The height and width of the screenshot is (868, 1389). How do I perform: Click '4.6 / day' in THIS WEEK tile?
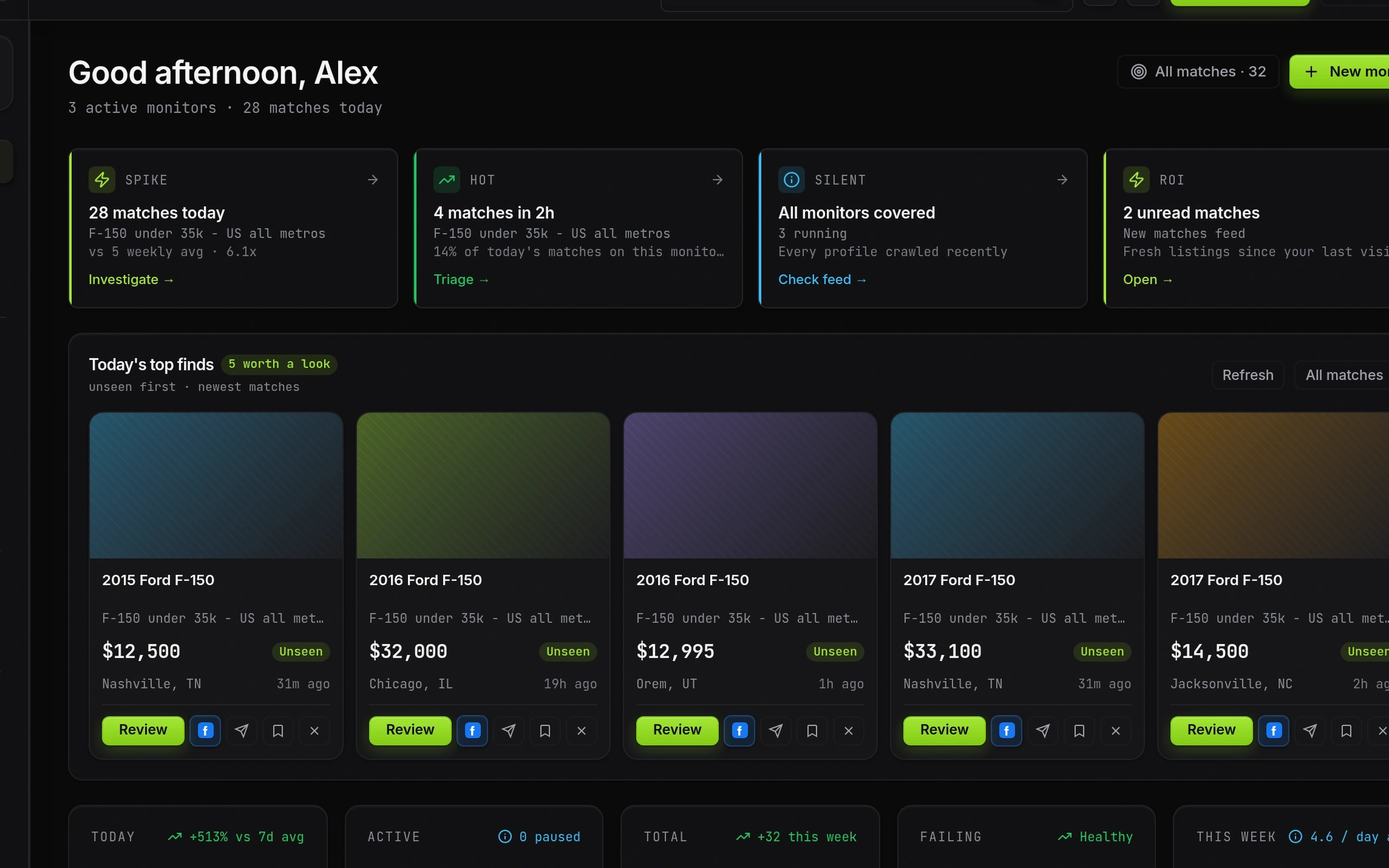click(x=1344, y=837)
